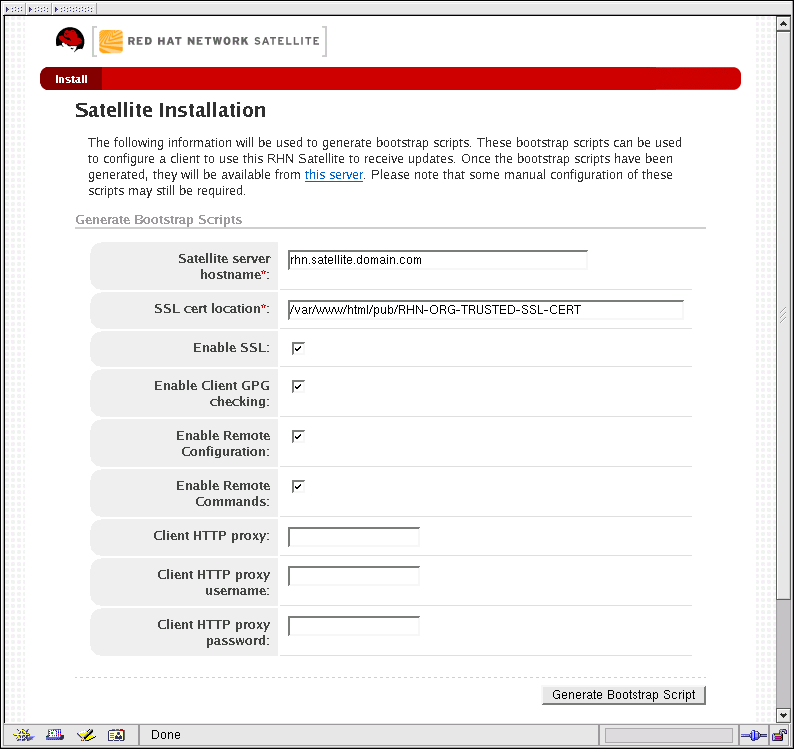794x749 pixels.
Task: Select the Install tab in red bar
Action: tap(71, 79)
